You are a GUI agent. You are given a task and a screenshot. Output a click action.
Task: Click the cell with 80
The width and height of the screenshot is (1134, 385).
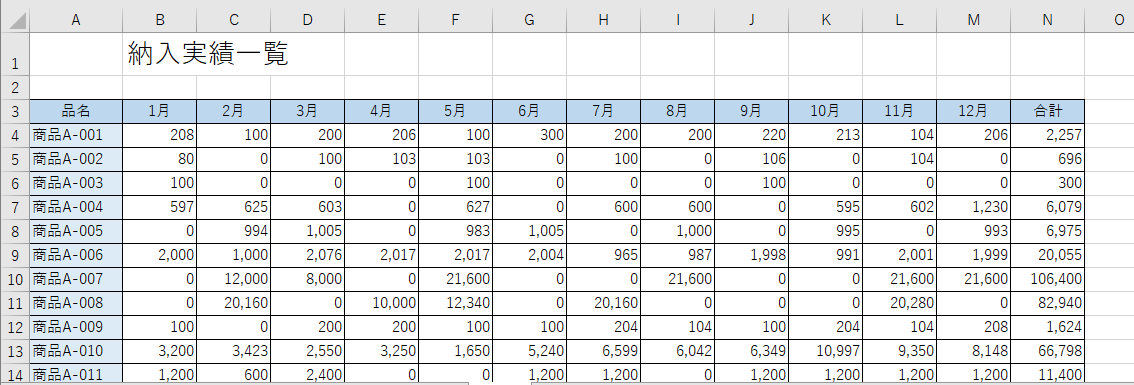(x=160, y=159)
